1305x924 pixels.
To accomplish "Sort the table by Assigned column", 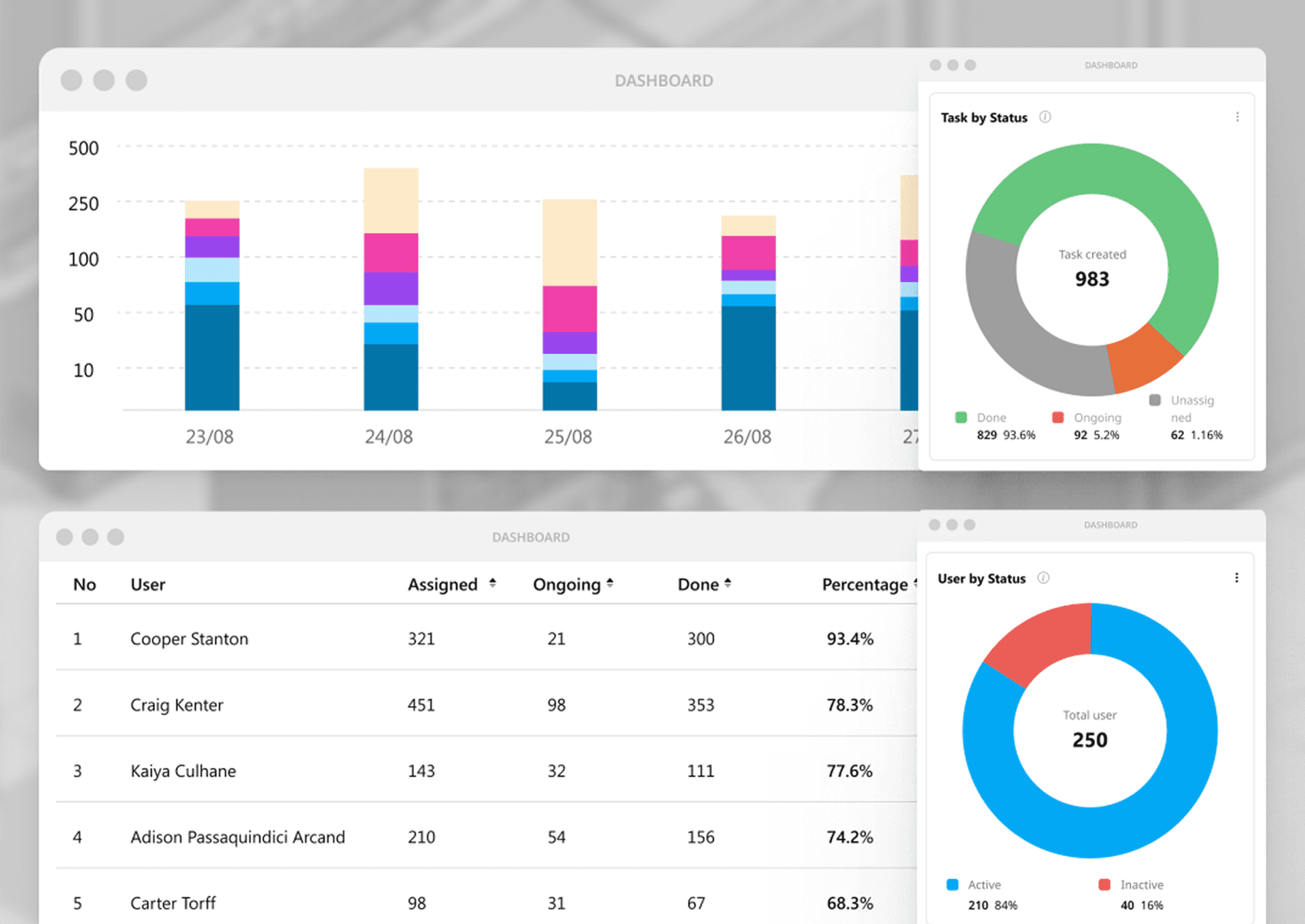I will coord(492,584).
